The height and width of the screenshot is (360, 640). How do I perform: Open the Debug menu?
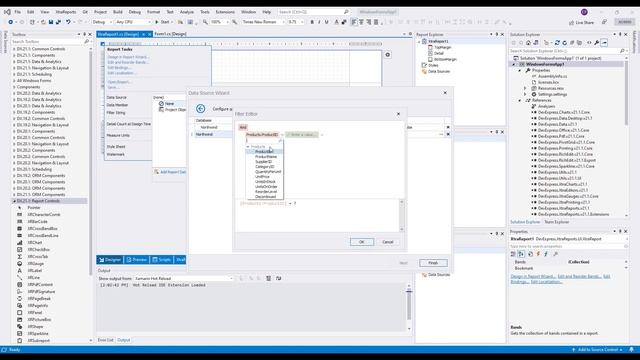(x=134, y=12)
